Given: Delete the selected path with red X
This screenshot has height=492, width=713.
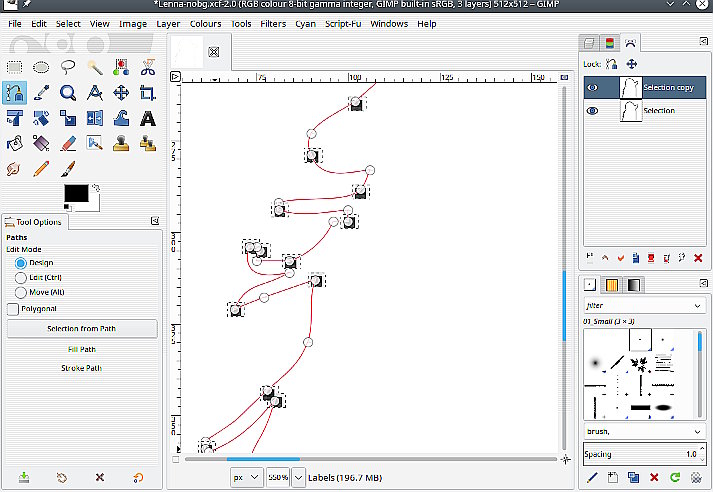Looking at the screenshot, I should (x=697, y=257).
